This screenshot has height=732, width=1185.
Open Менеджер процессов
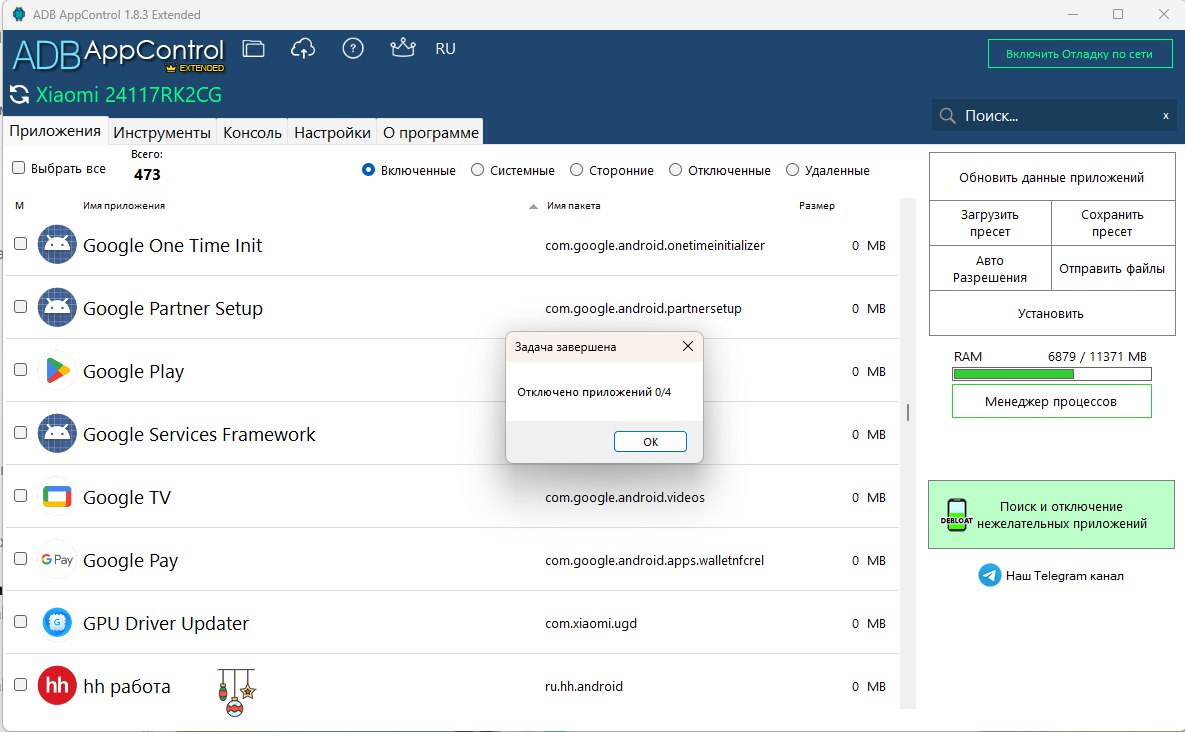tap(1051, 401)
